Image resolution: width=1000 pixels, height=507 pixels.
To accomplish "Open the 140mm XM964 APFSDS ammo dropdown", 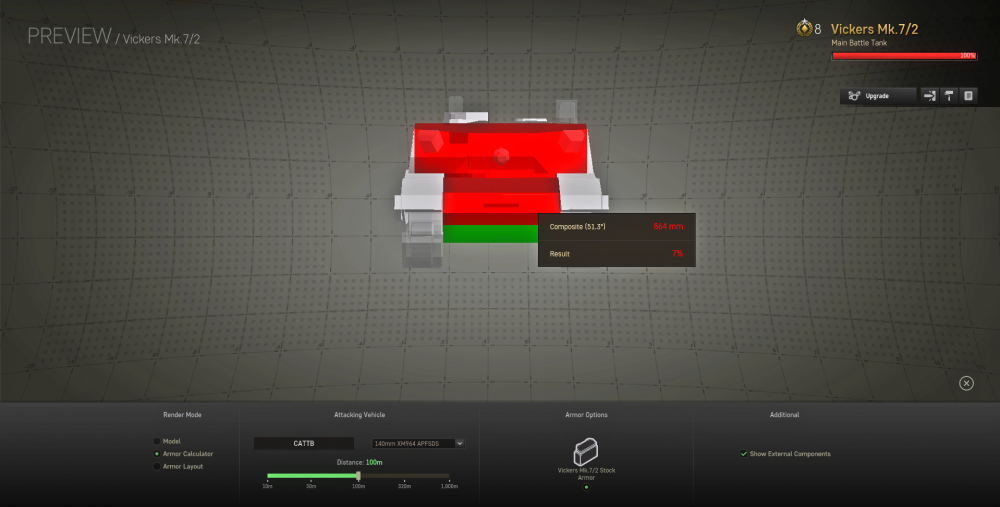I will tap(418, 443).
